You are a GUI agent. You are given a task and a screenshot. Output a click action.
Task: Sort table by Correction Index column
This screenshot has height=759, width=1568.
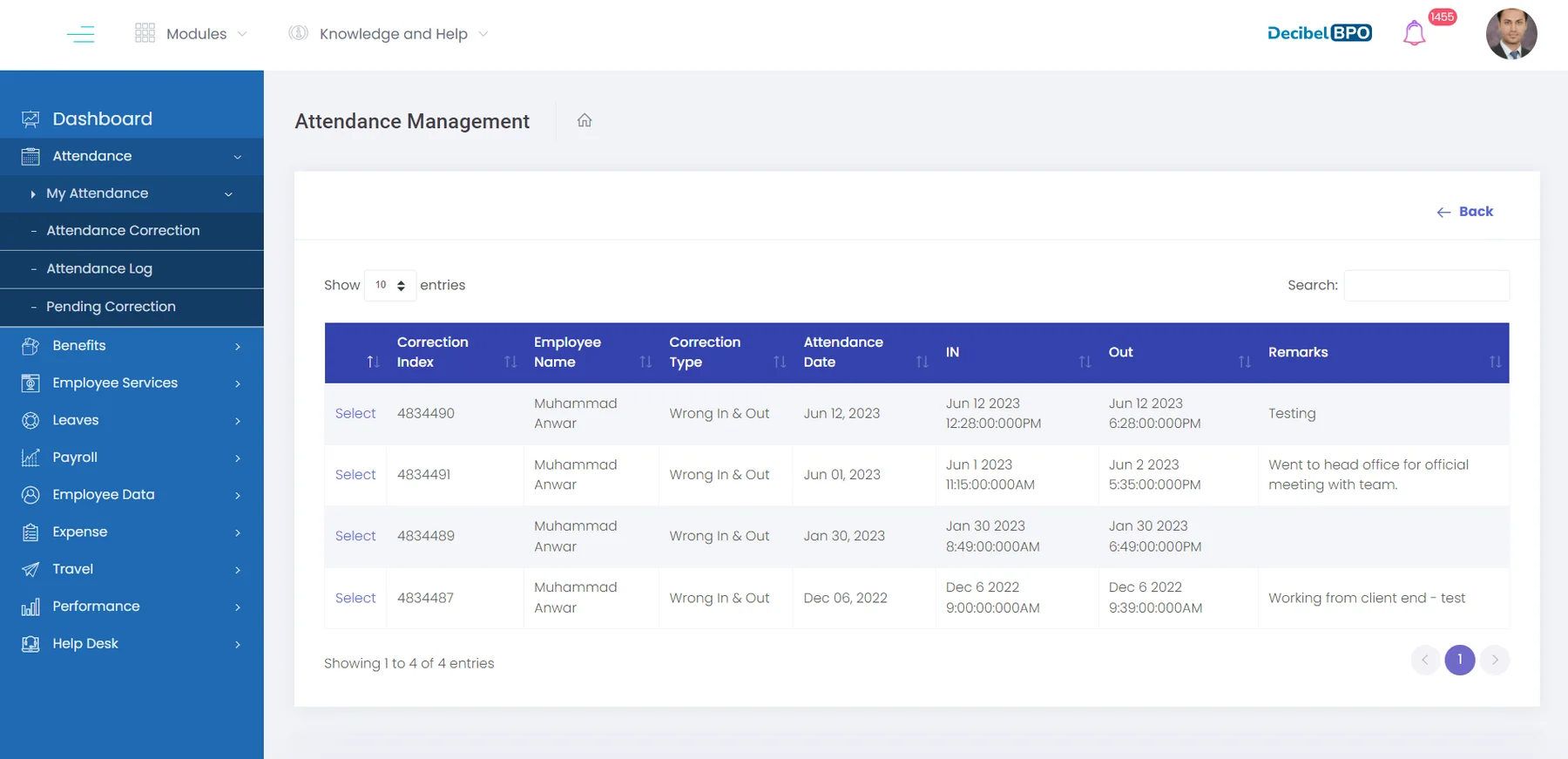point(456,353)
